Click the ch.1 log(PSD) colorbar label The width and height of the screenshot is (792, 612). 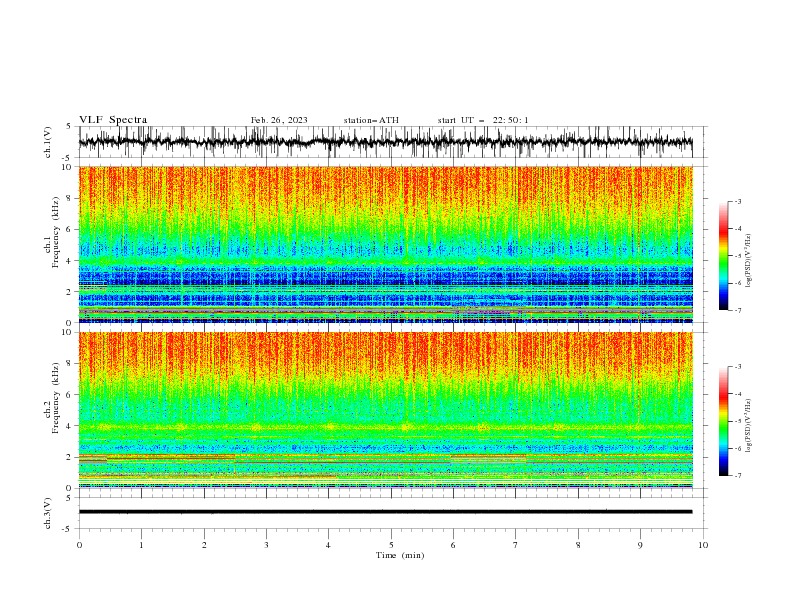pyautogui.click(x=748, y=261)
